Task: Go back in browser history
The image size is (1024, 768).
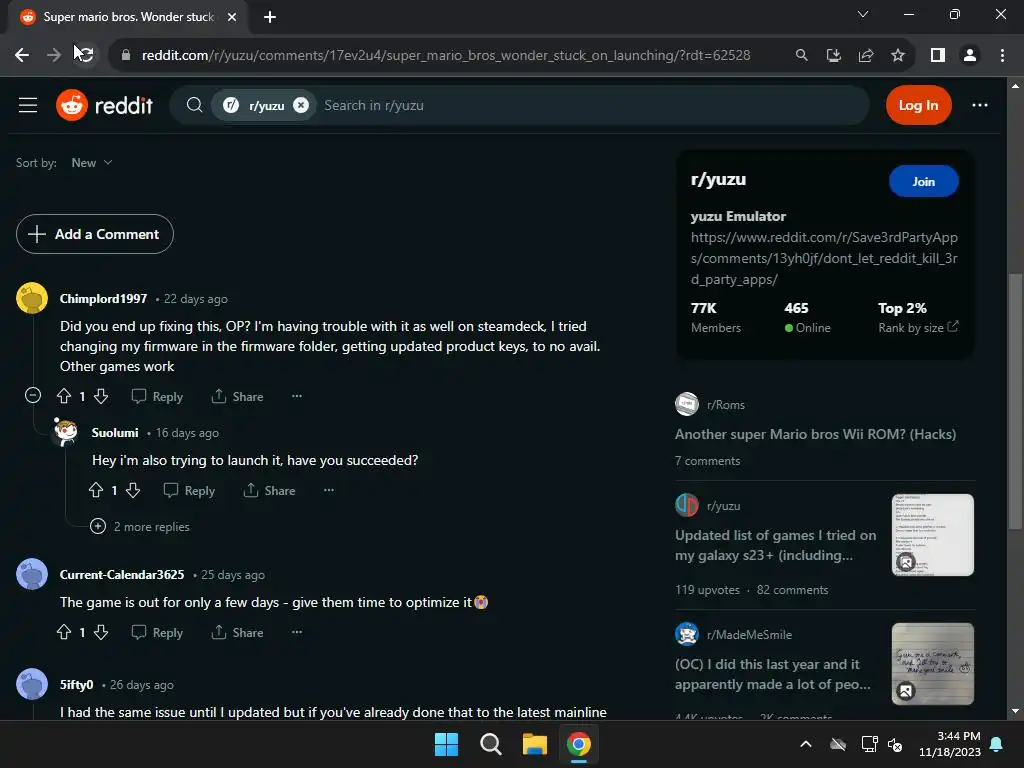Action: pos(22,55)
